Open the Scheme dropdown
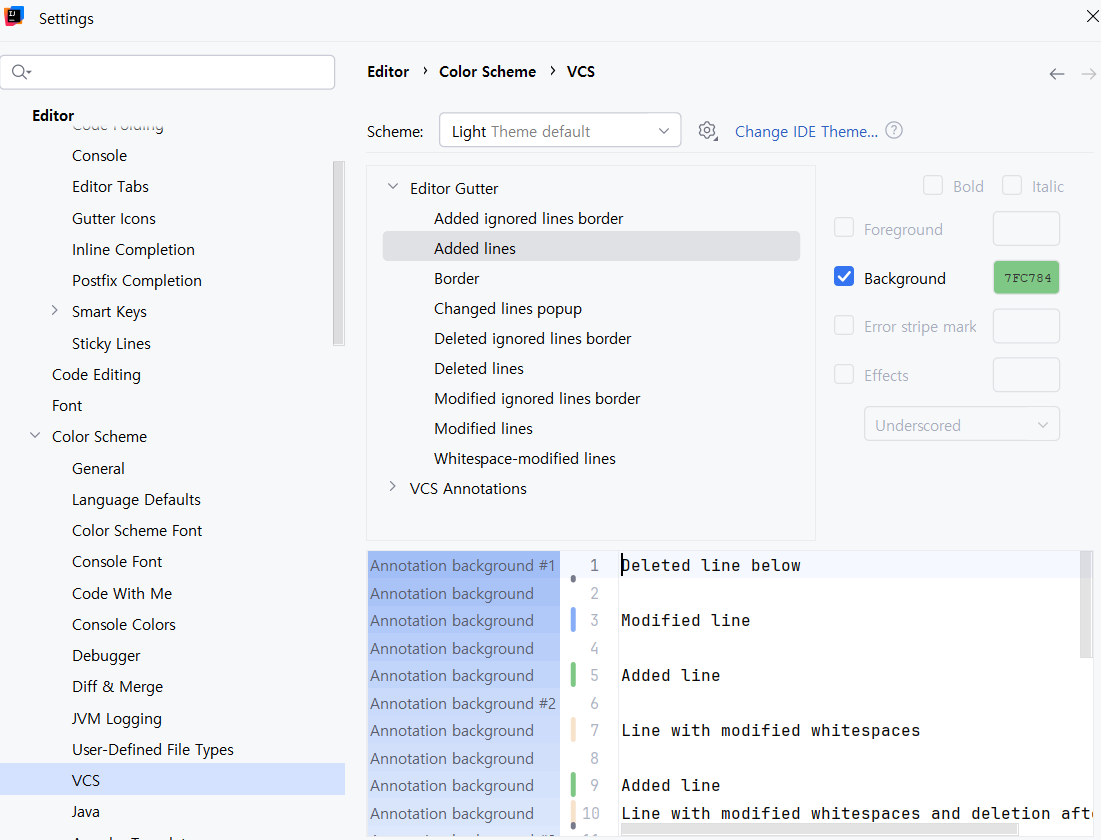Viewport: 1101px width, 840px height. tap(560, 131)
